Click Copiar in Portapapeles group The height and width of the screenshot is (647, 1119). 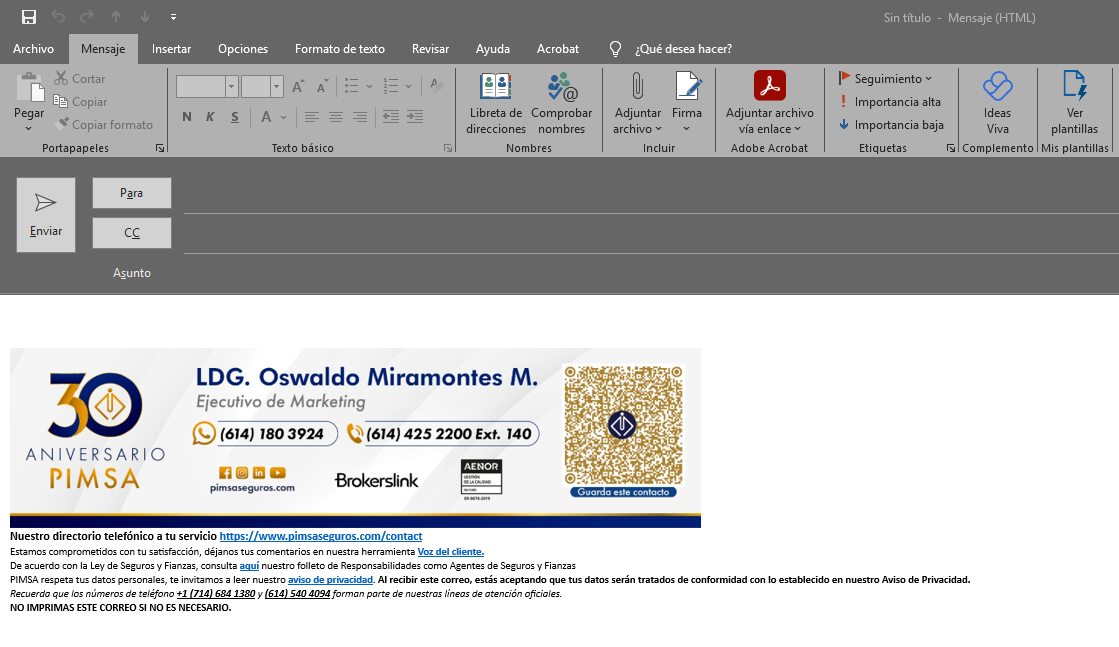click(x=81, y=101)
